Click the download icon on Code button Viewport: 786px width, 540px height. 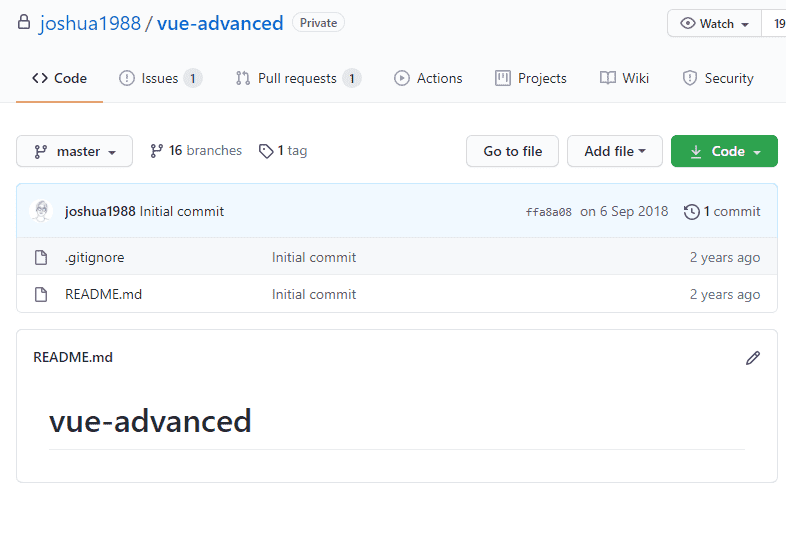[x=696, y=151]
